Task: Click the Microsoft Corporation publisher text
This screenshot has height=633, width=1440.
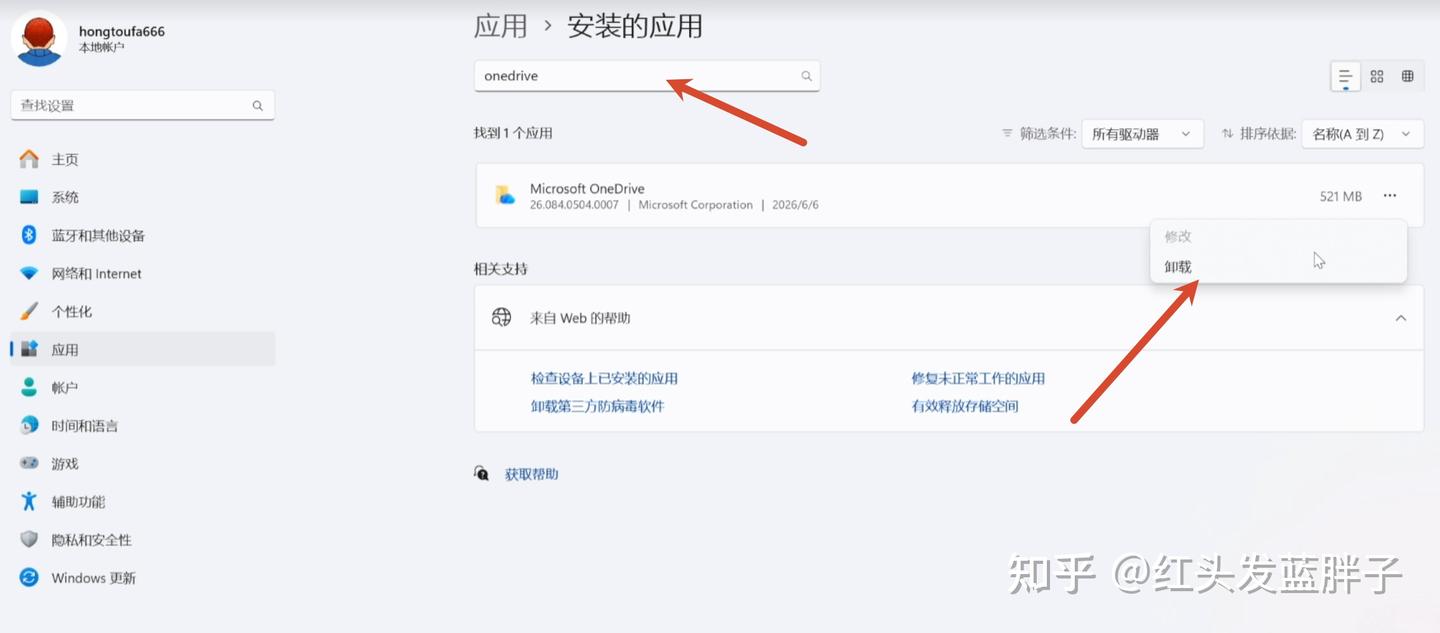Action: click(x=695, y=205)
